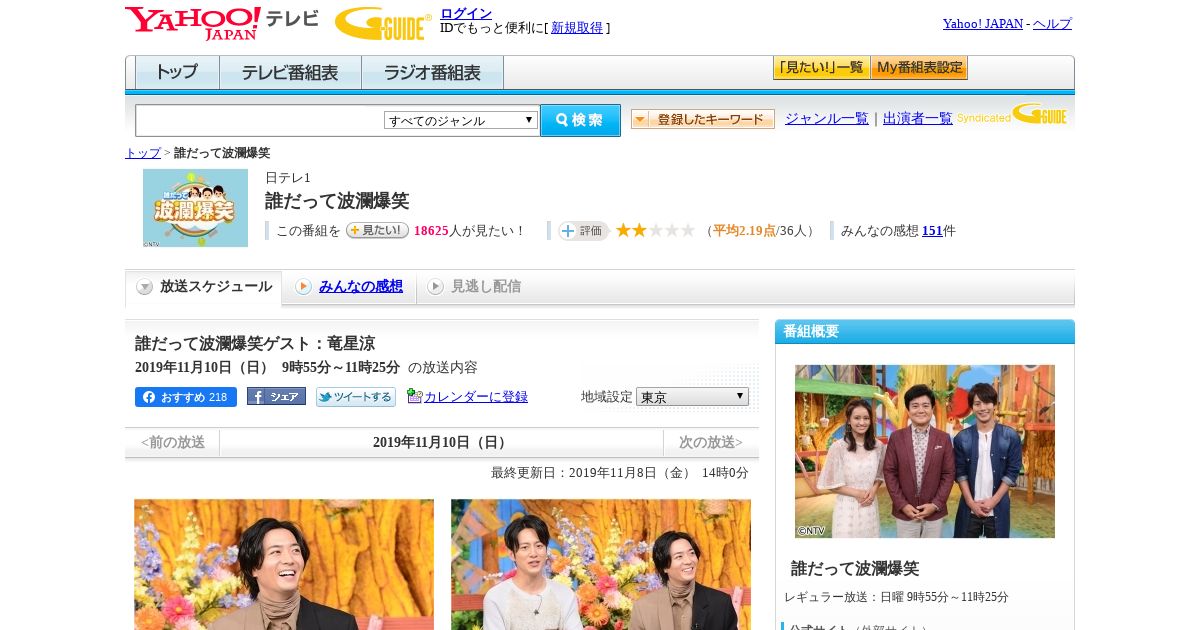Go to the Yahoo! JAPAN link in the header
Viewport: 1200px width, 630px height.
(x=982, y=24)
